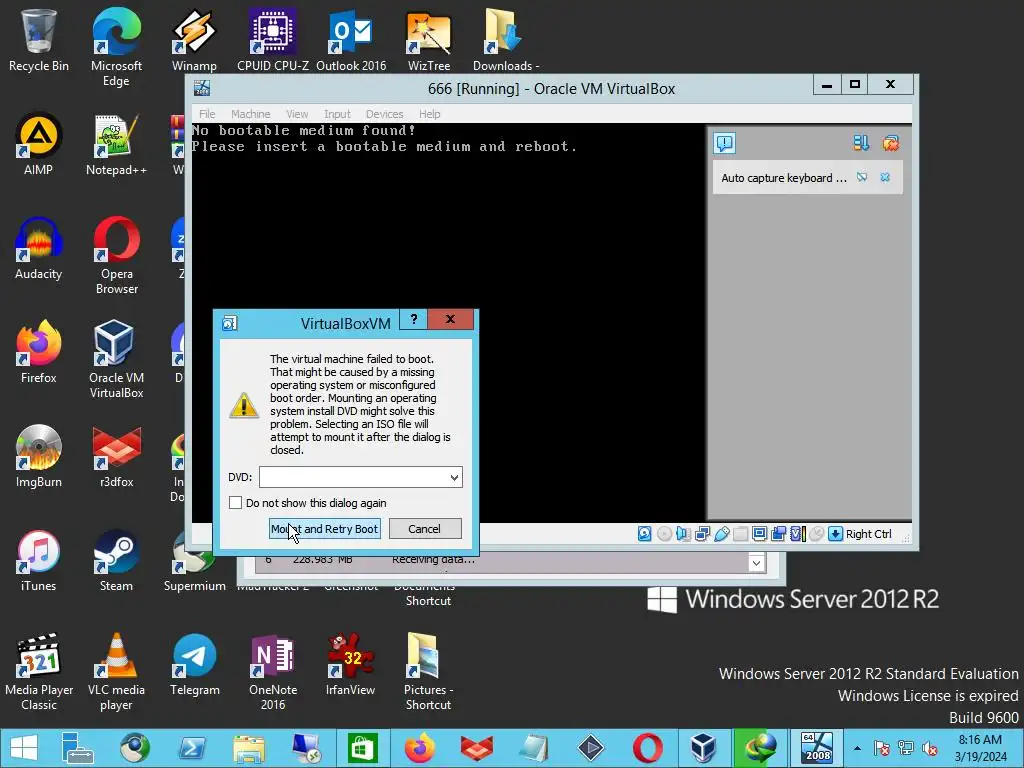Screen dimensions: 1024x768
Task: Click the optical disk indicator in VM status bar
Action: click(x=664, y=534)
